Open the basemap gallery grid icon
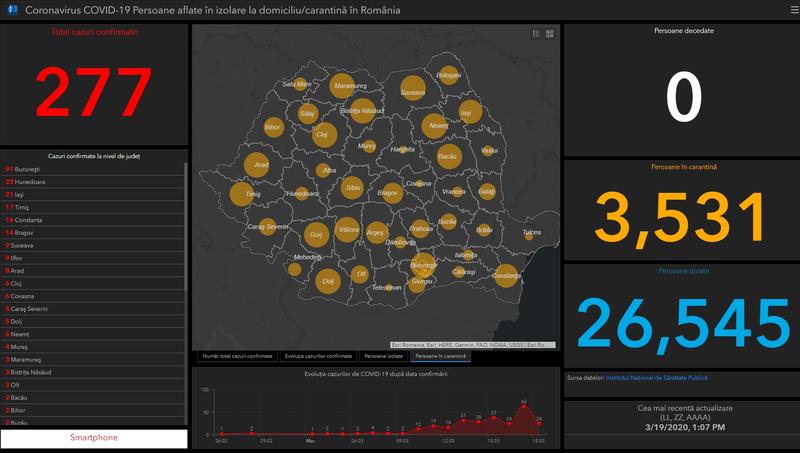 (x=550, y=33)
